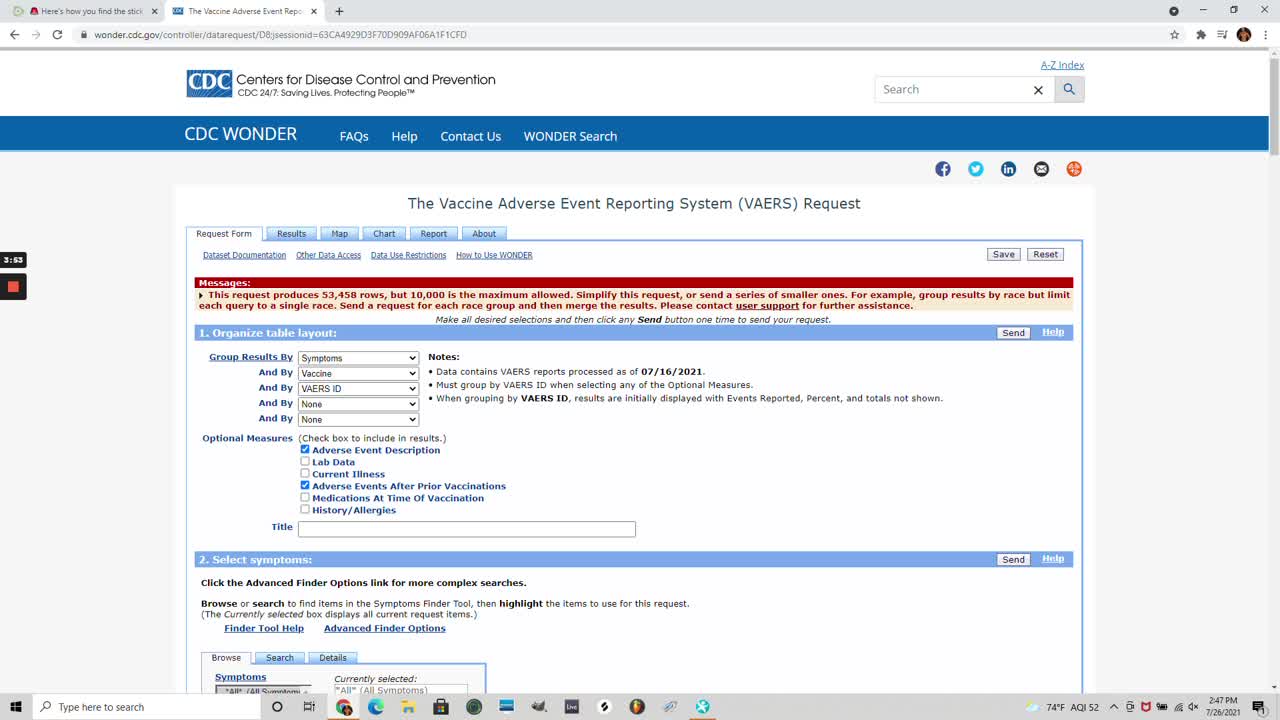1280x720 pixels.
Task: Tick the History/Allergies checkbox
Action: click(305, 510)
